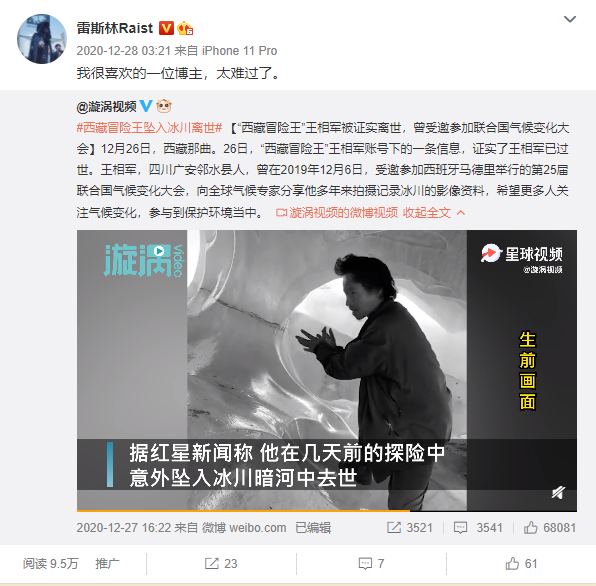Open hashtag #西藏冒险王坠入冰川离世#
The height and width of the screenshot is (586, 596).
[149, 128]
